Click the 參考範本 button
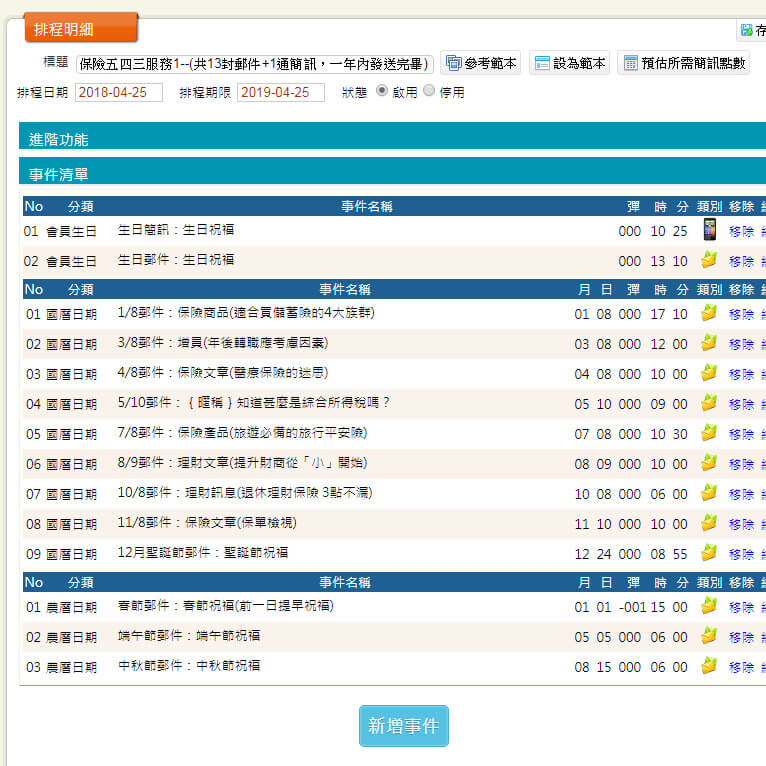The width and height of the screenshot is (766, 766). [481, 63]
